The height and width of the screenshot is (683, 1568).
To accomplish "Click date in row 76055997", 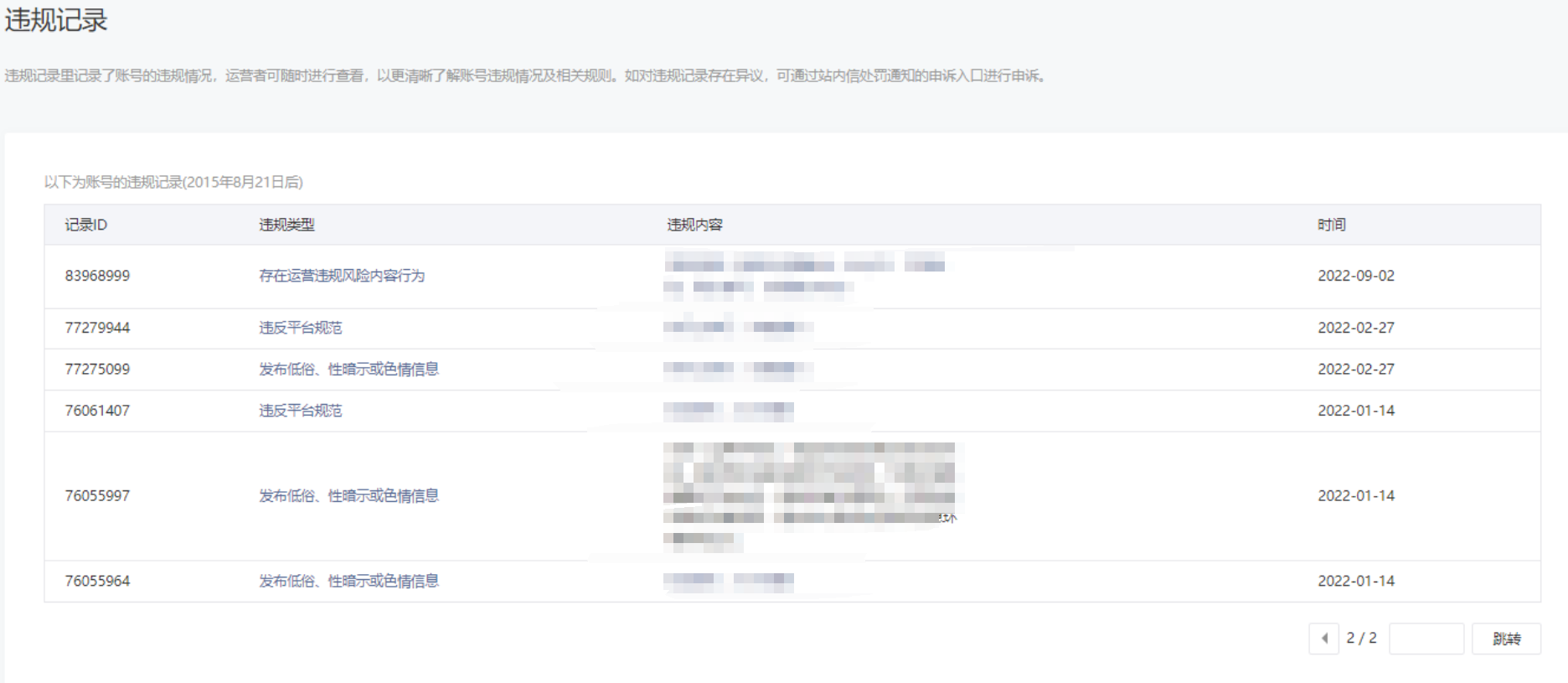I will [x=1356, y=496].
